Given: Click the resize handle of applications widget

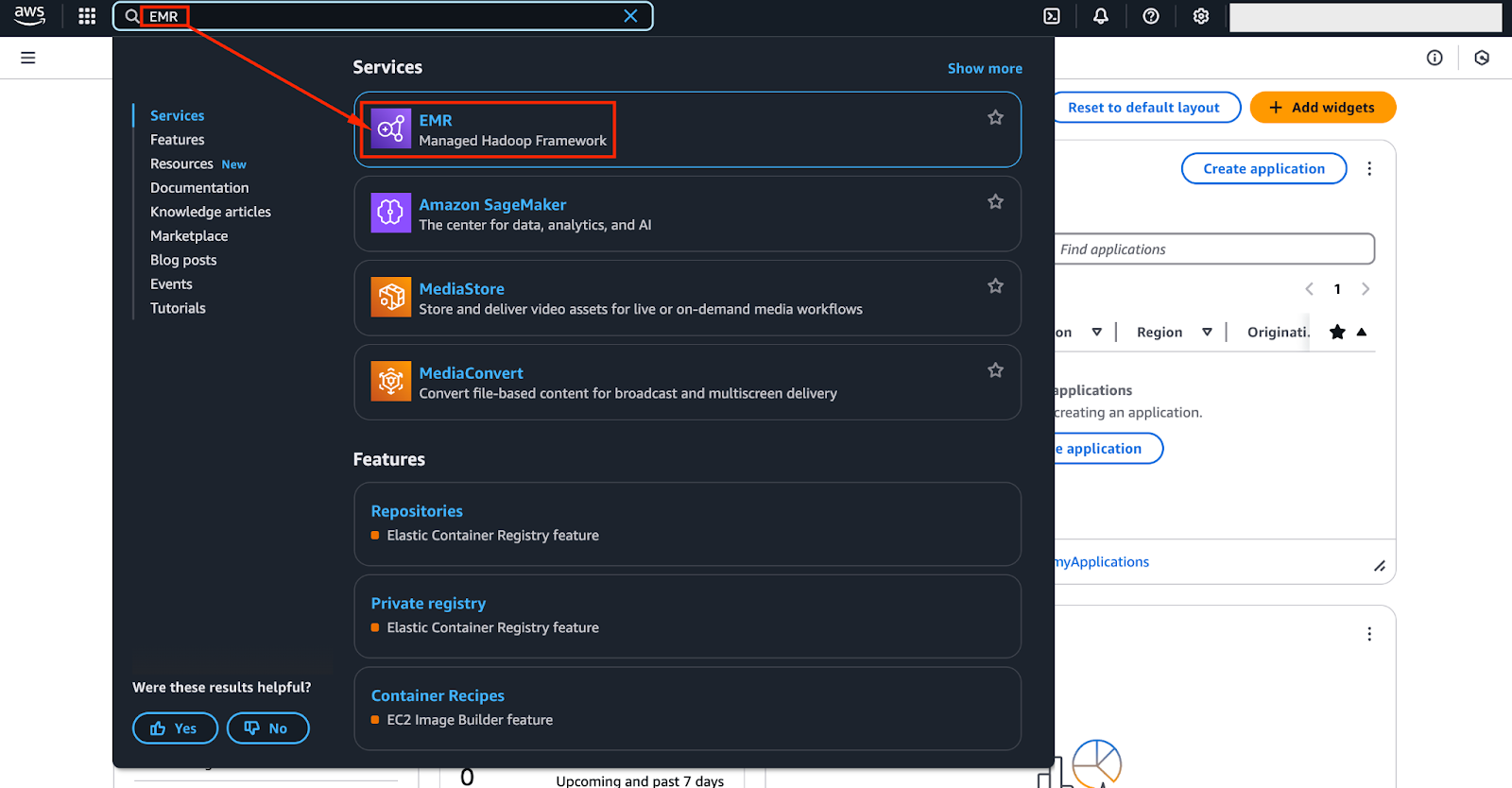Looking at the screenshot, I should (1380, 566).
